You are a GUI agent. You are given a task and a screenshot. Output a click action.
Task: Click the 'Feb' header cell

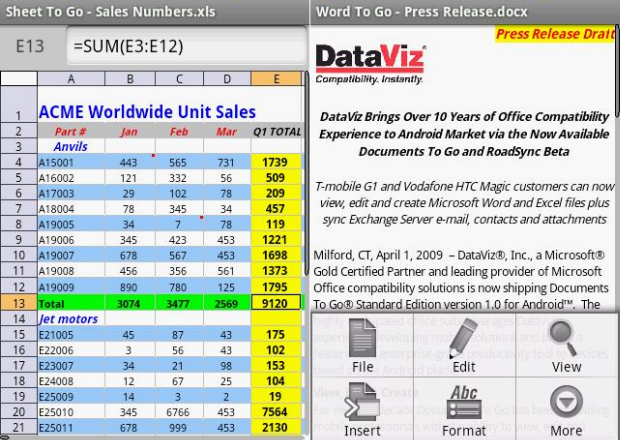coord(179,131)
